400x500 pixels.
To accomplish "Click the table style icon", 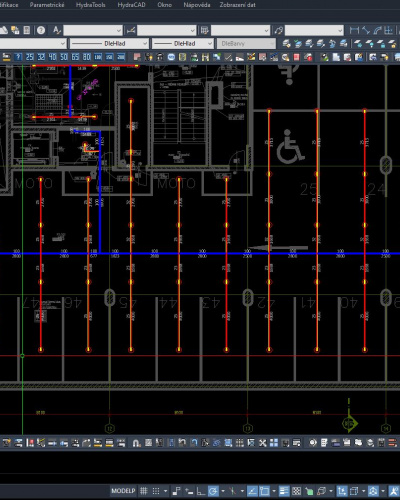I will 204,30.
